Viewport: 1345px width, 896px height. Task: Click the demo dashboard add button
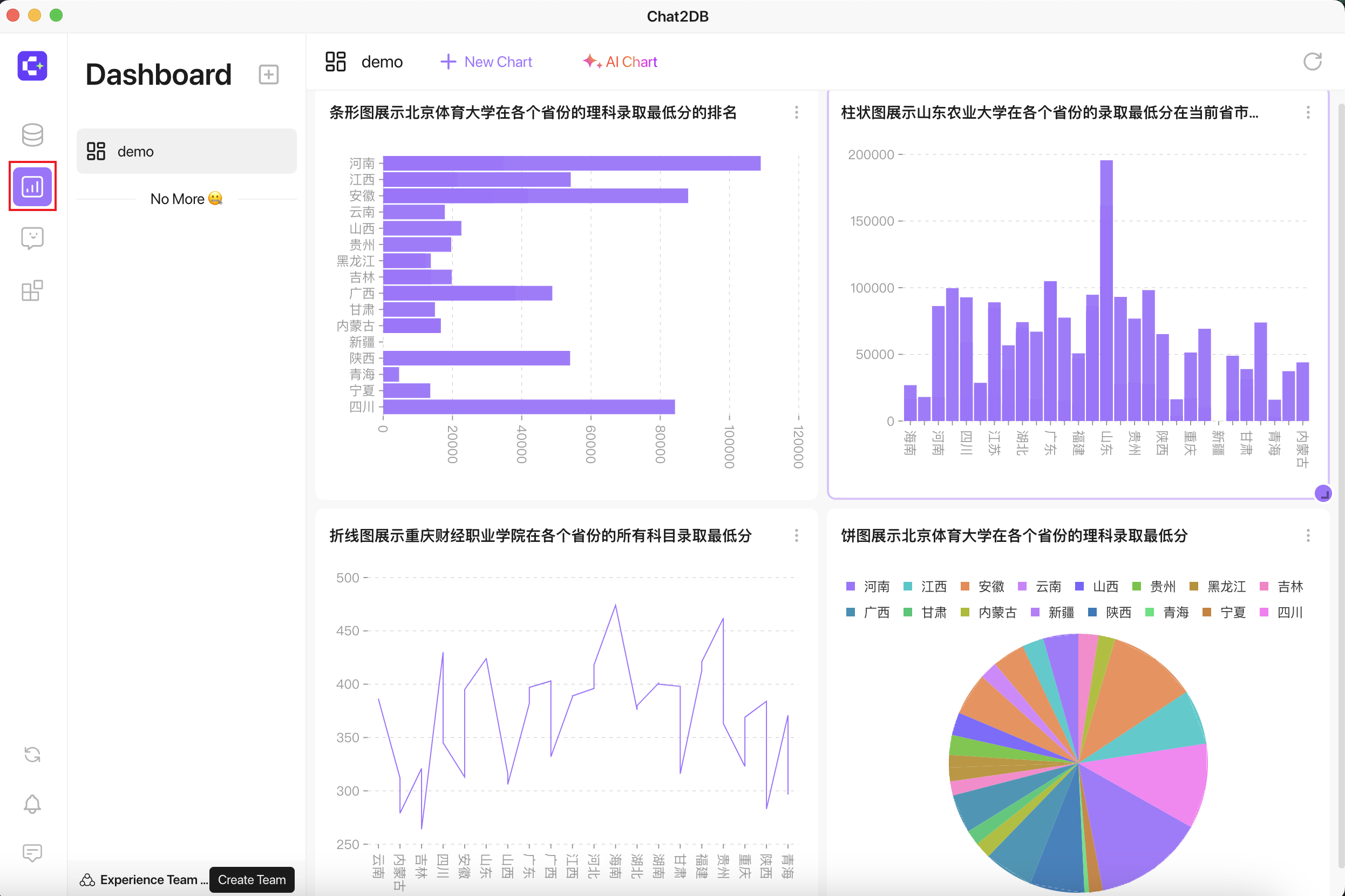[269, 75]
